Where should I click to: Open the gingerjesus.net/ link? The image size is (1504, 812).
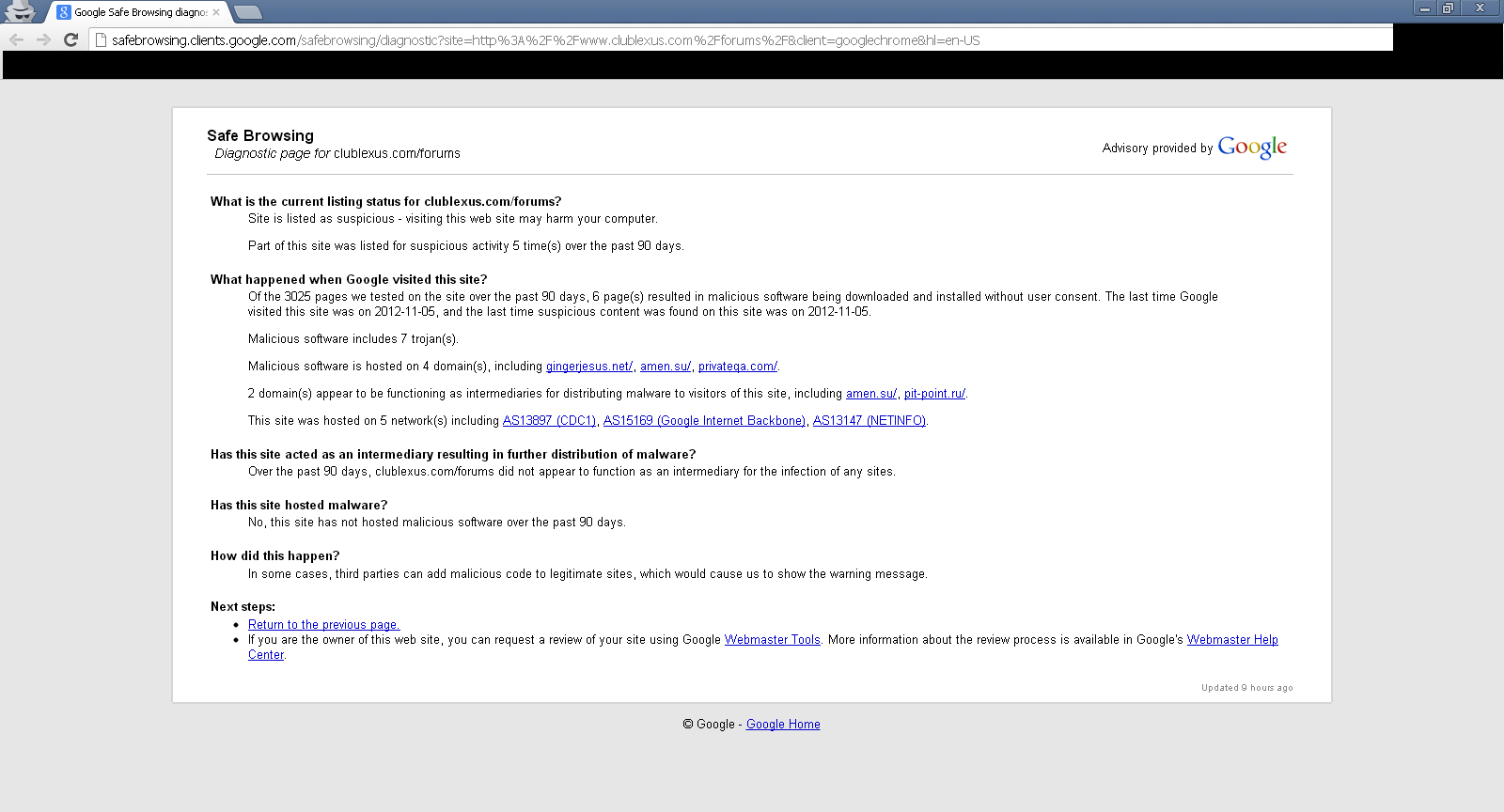[589, 367]
